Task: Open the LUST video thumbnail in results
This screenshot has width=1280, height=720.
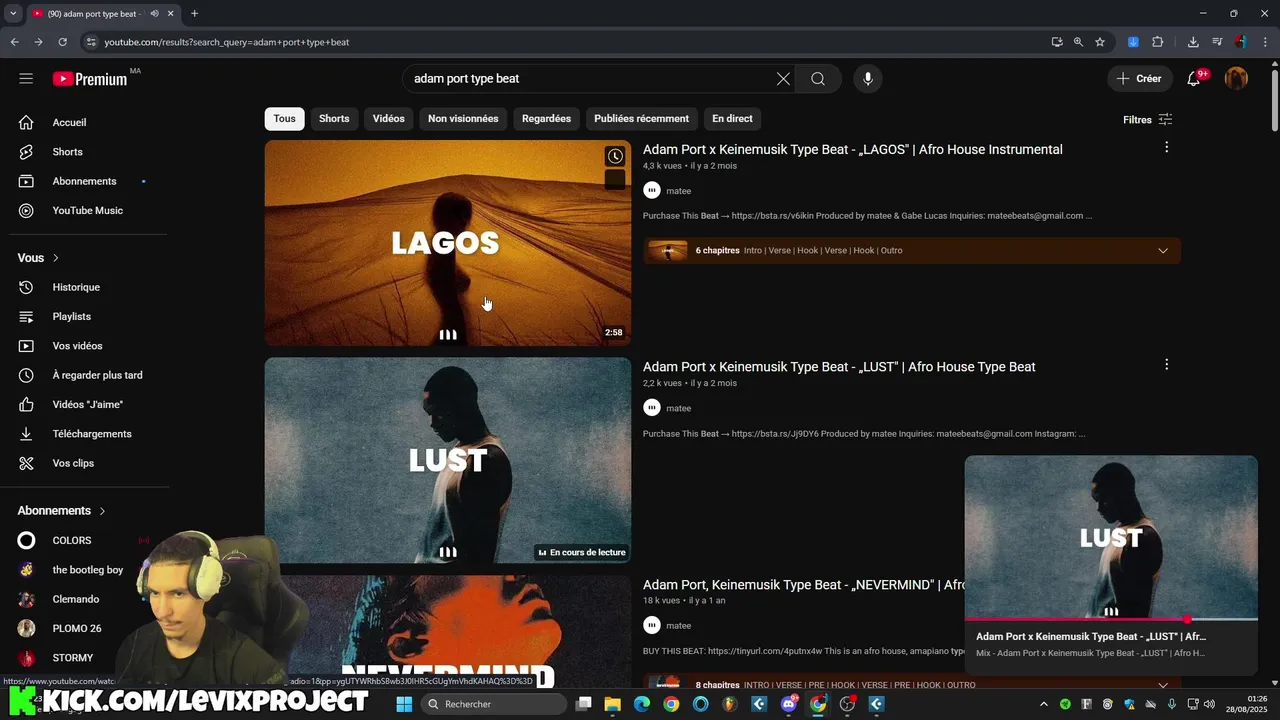Action: tap(448, 460)
